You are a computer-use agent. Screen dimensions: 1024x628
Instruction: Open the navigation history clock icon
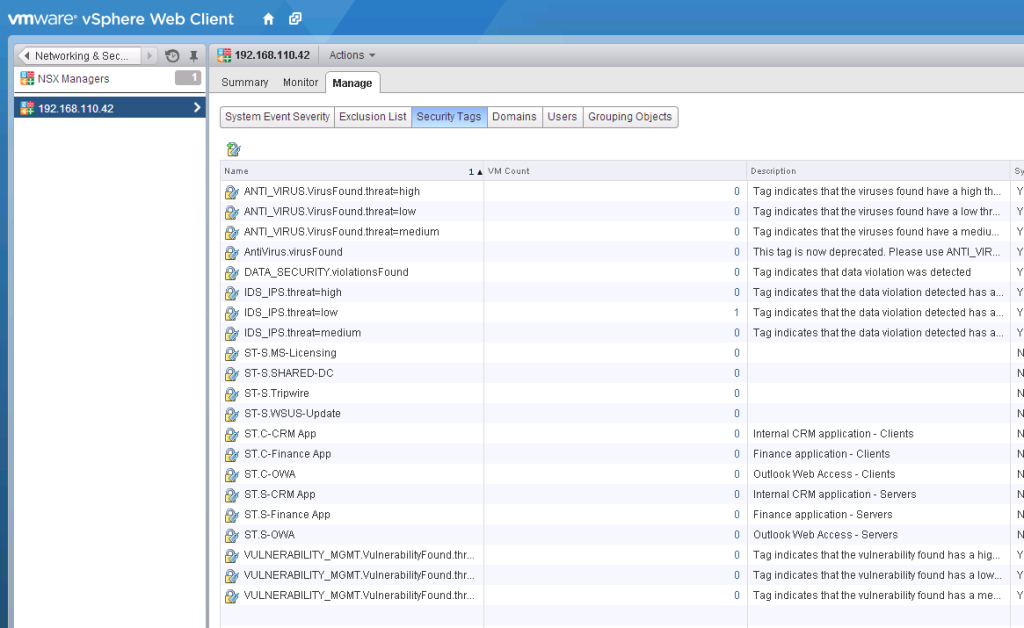[x=172, y=55]
